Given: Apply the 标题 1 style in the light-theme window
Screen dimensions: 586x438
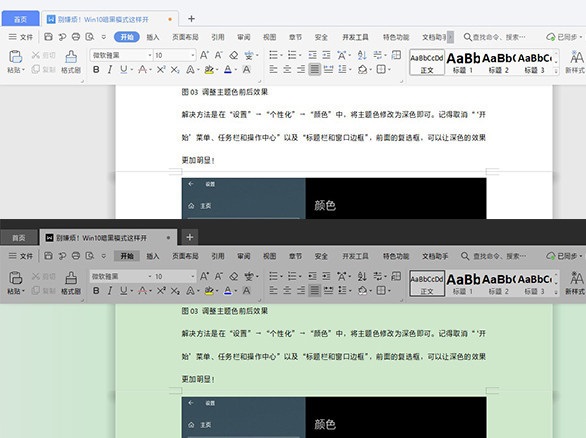Looking at the screenshot, I should 463,63.
